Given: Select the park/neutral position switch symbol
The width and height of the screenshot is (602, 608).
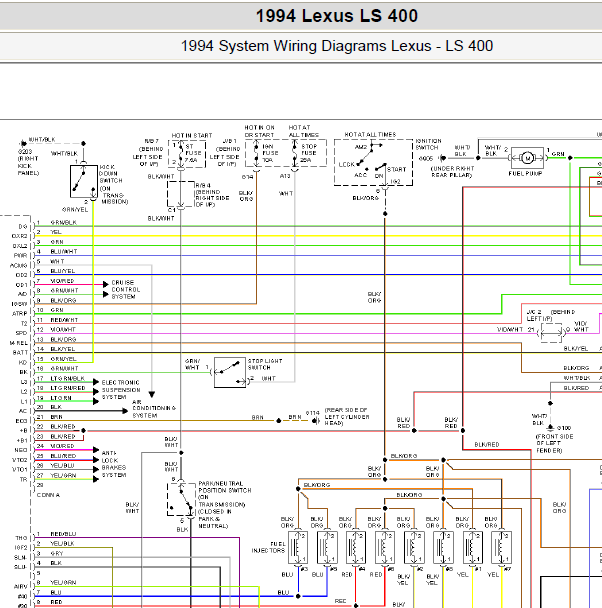Looking at the screenshot, I should (181, 499).
